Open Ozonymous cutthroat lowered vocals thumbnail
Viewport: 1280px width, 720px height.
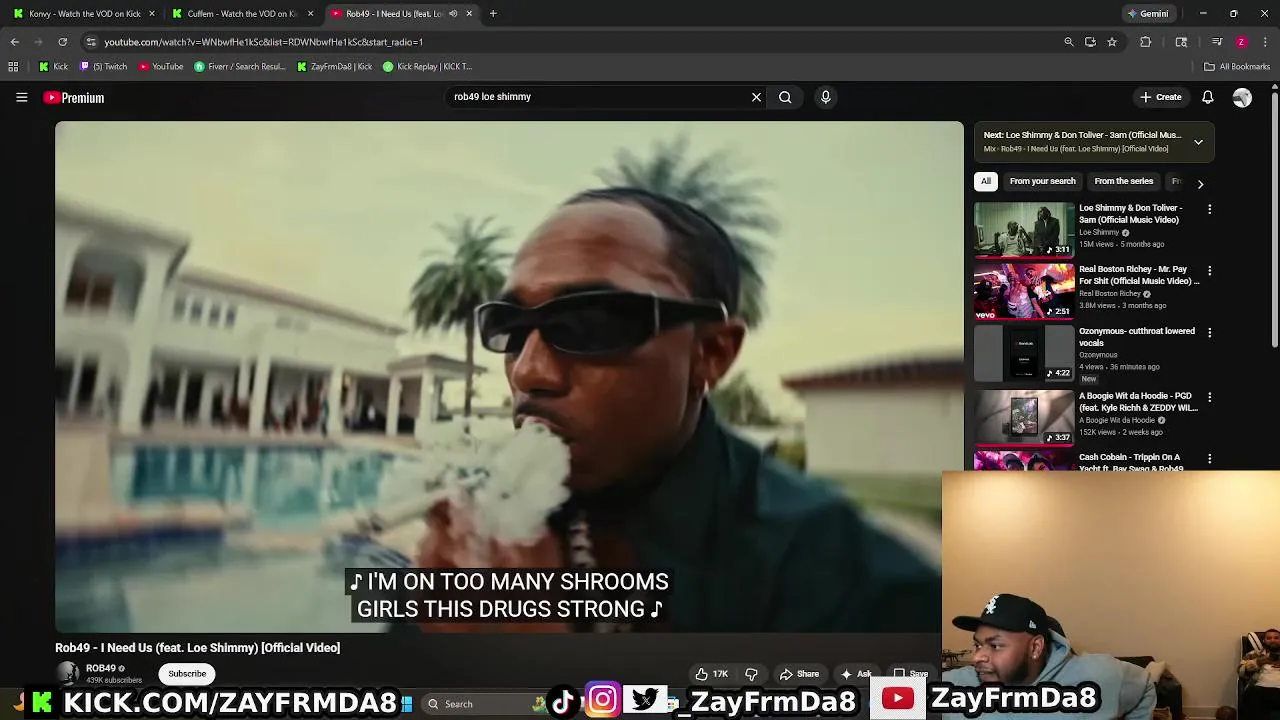point(1024,354)
